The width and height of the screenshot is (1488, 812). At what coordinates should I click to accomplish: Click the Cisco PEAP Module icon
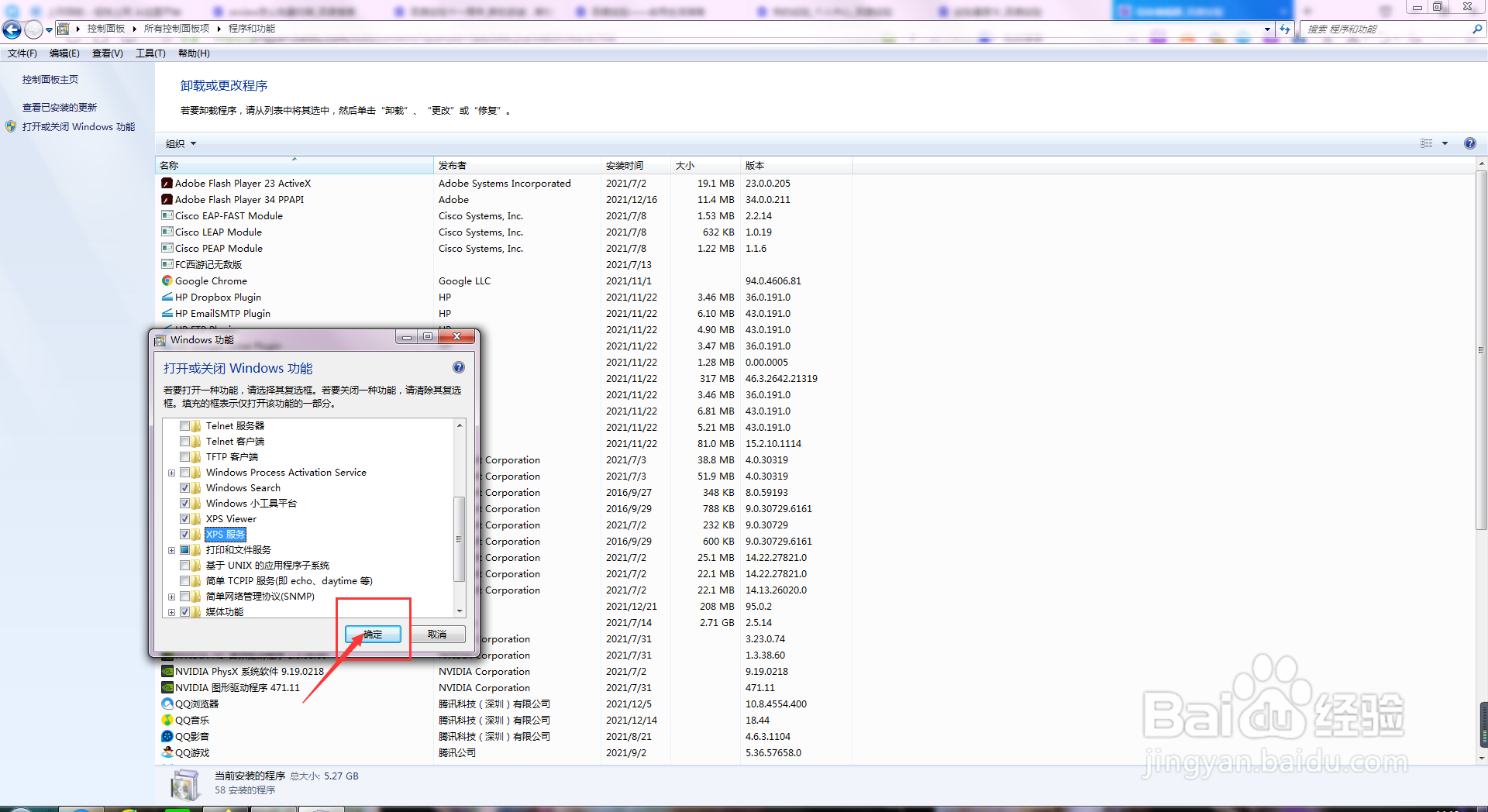[167, 249]
